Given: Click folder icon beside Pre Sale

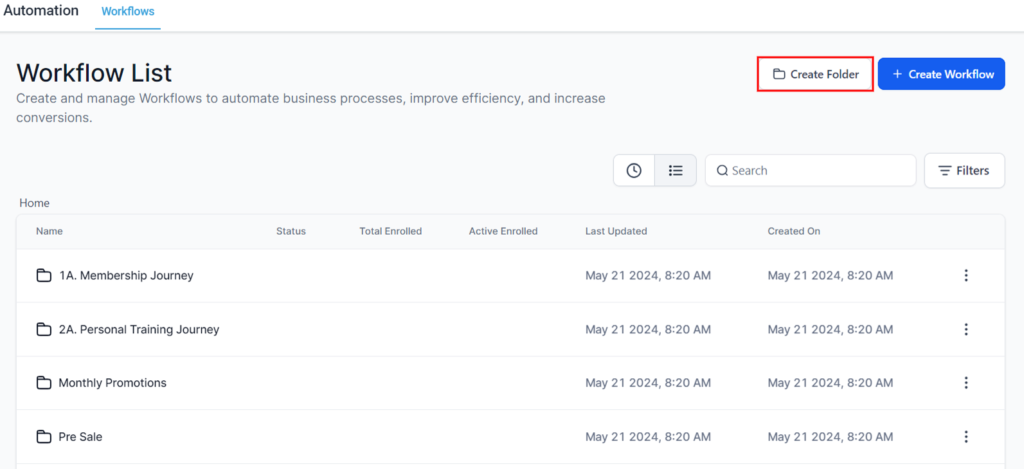Looking at the screenshot, I should [x=44, y=437].
